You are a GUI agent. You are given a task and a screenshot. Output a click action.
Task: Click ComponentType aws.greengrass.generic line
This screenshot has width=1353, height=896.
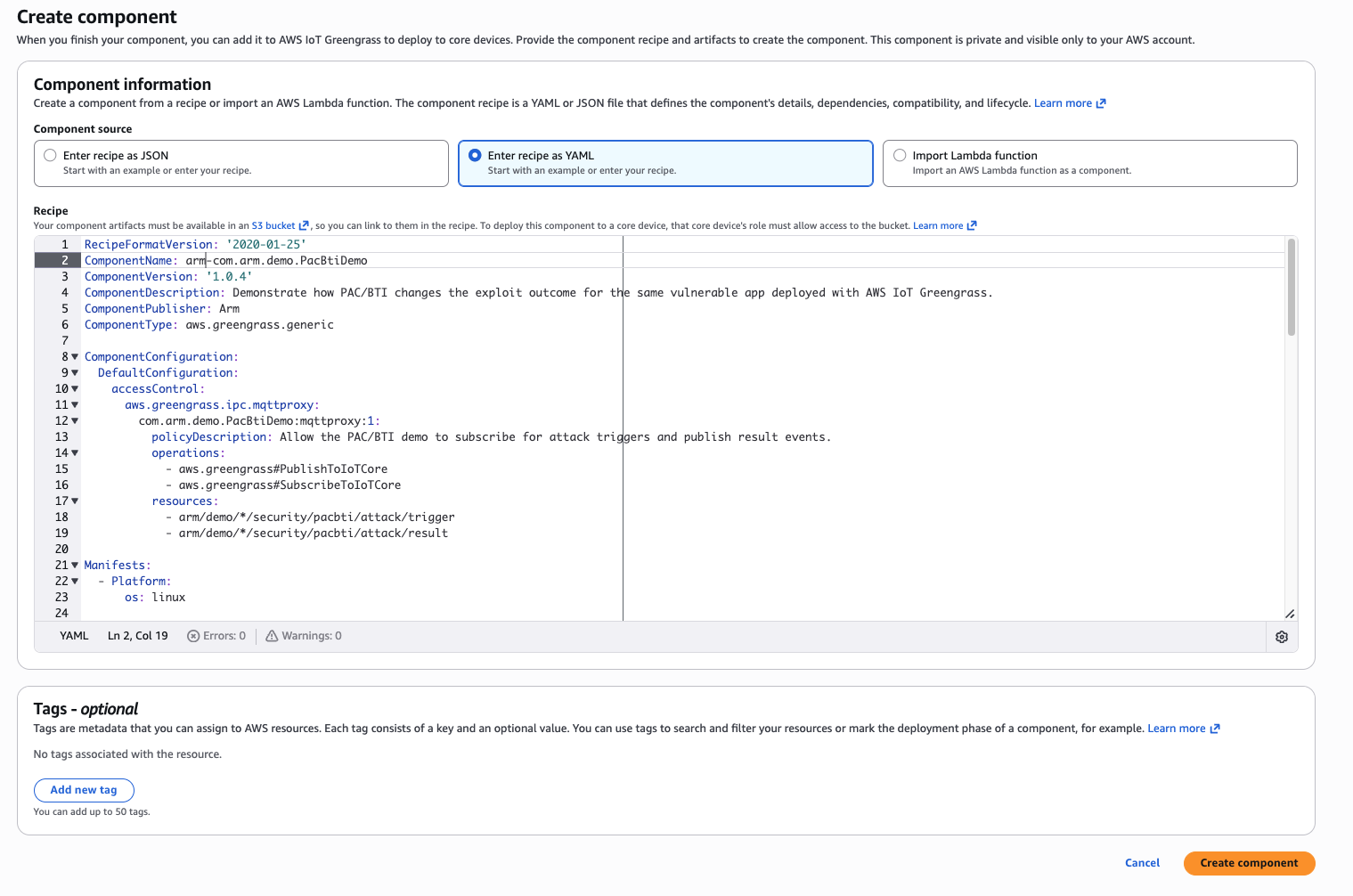click(x=209, y=325)
